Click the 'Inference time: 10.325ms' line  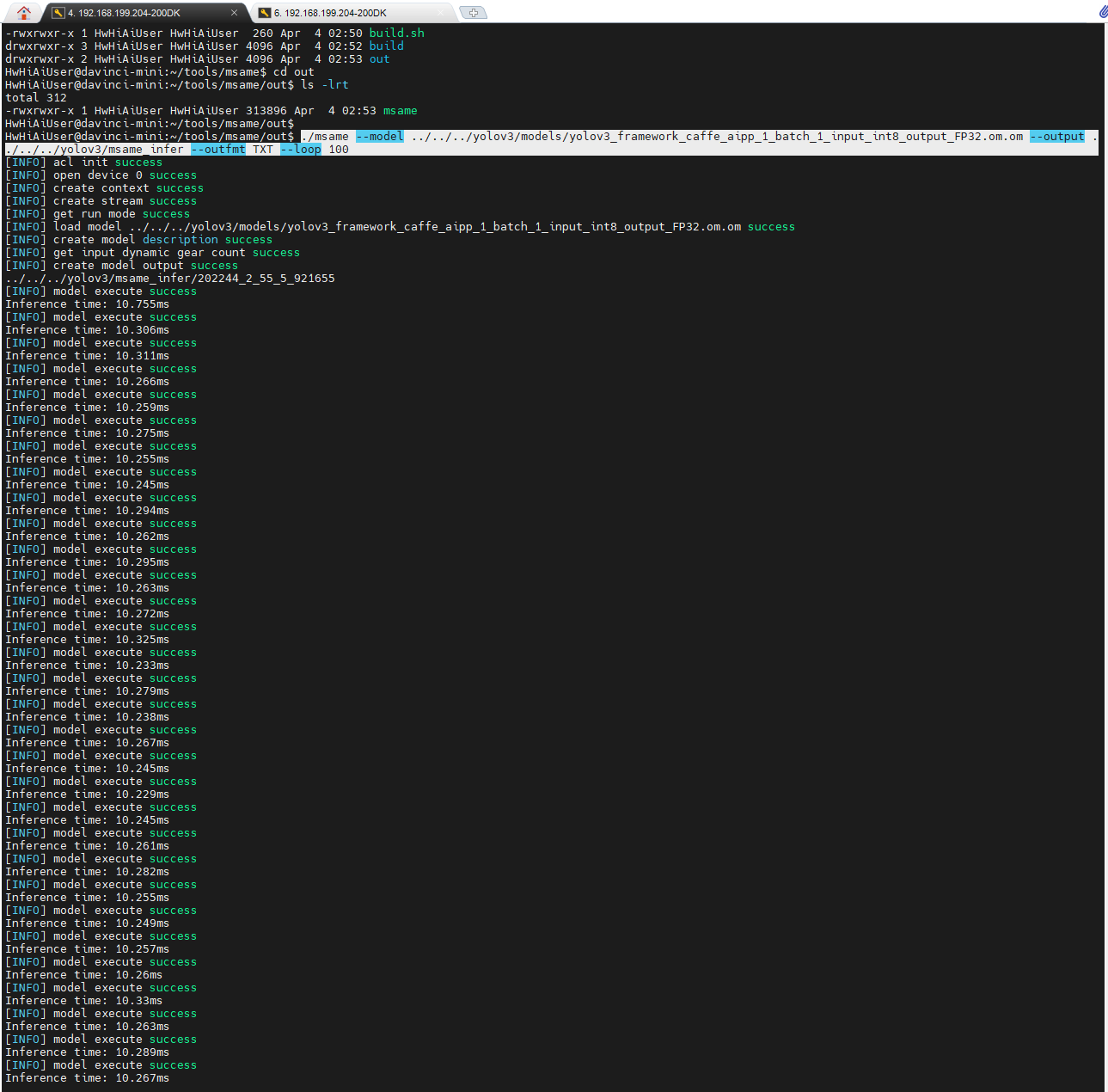coord(88,640)
